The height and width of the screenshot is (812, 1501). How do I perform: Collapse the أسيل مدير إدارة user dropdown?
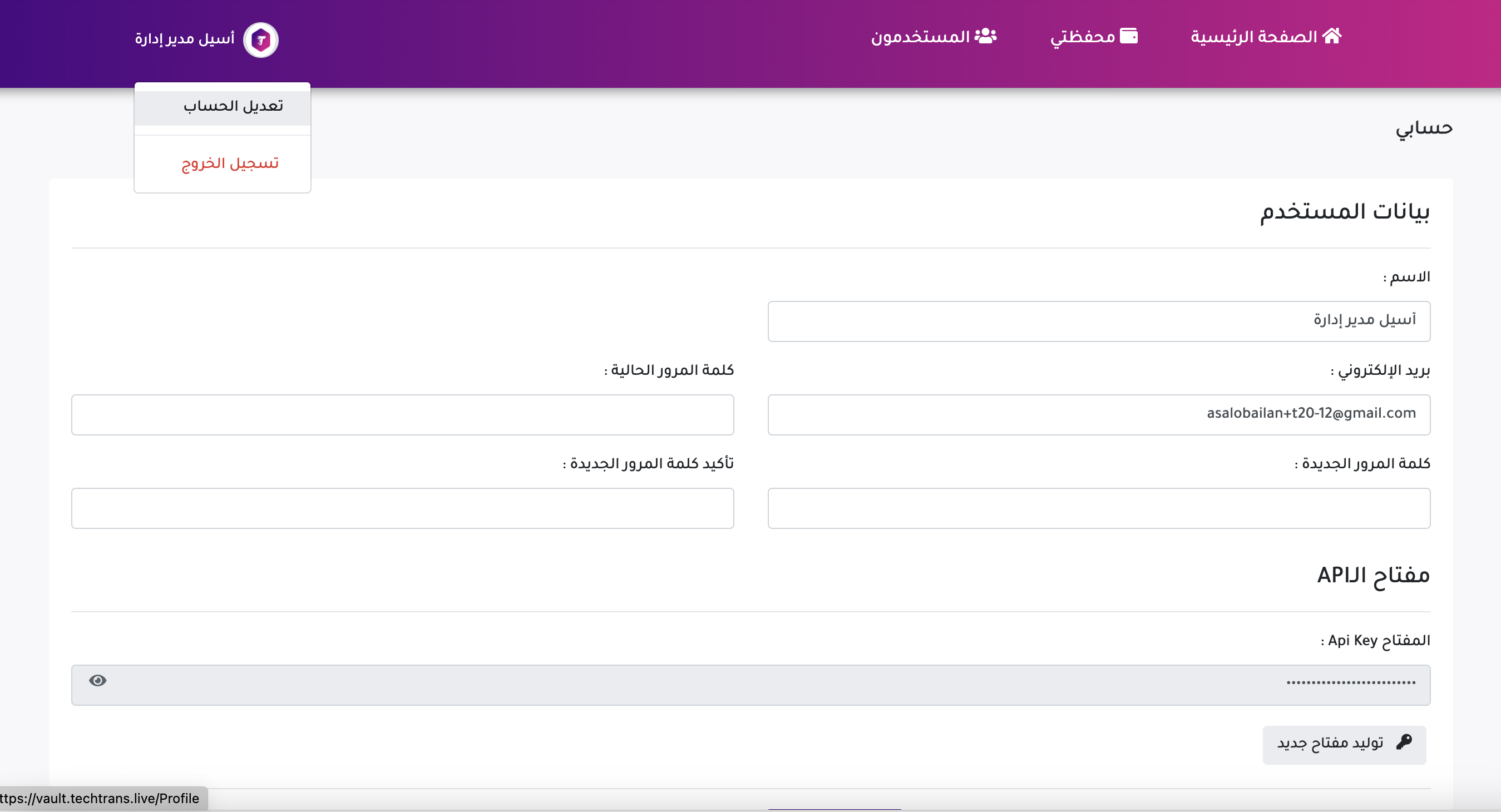point(185,39)
